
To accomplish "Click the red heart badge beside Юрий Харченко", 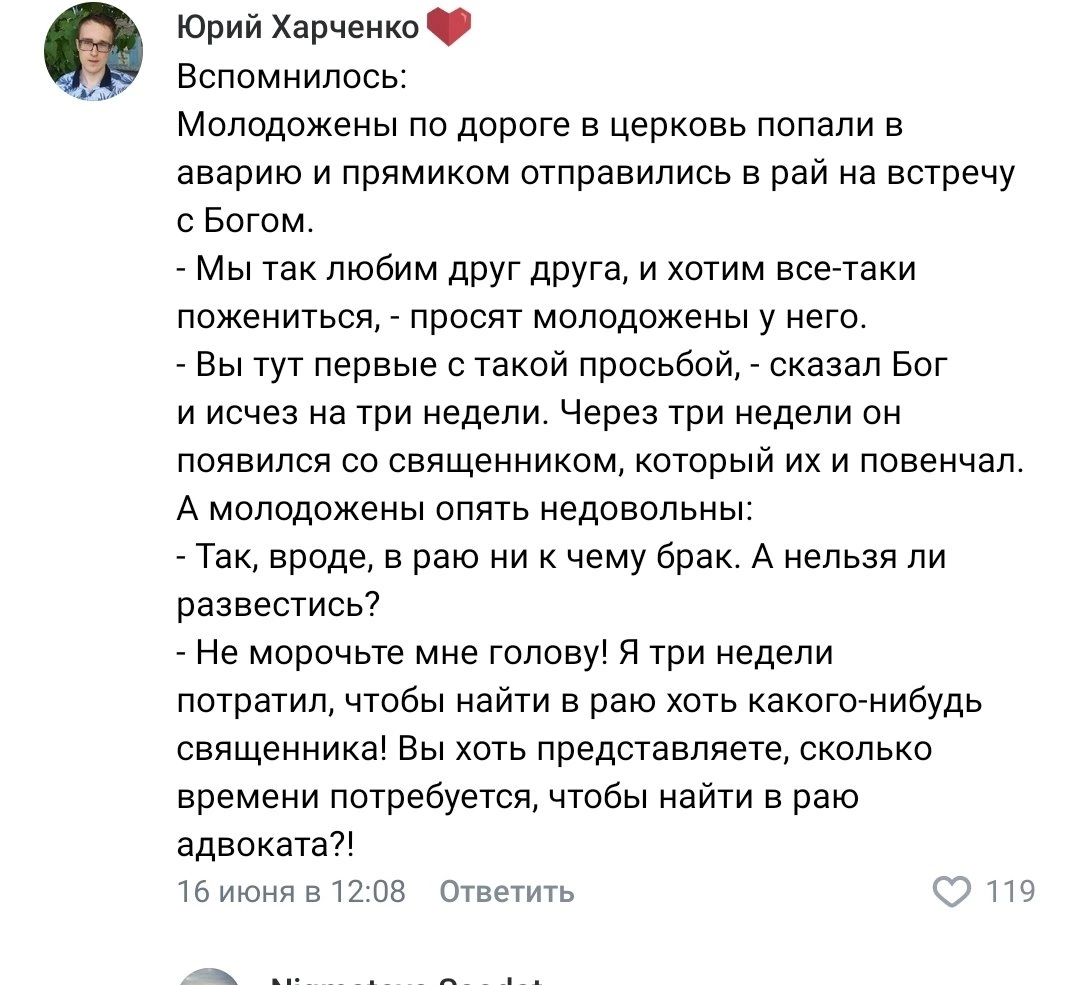I will coord(449,28).
